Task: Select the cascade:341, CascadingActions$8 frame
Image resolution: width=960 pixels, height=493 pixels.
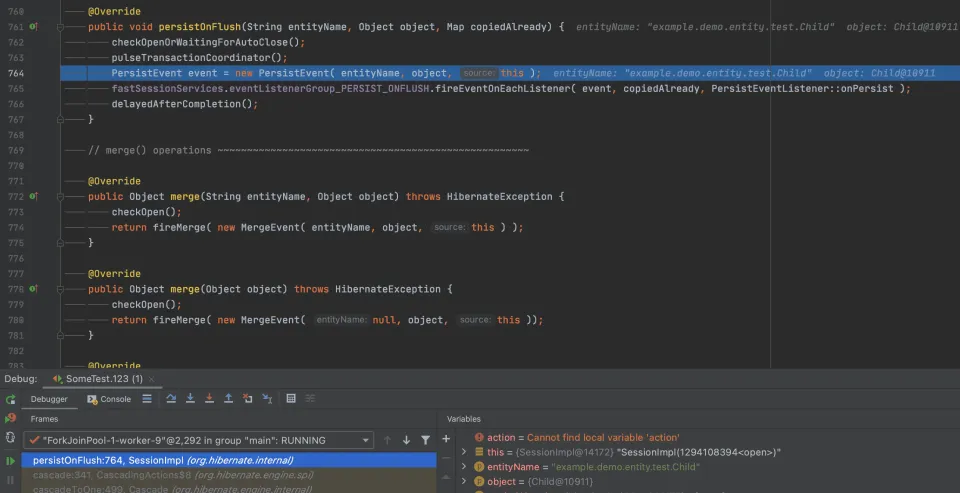Action: click(x=229, y=475)
